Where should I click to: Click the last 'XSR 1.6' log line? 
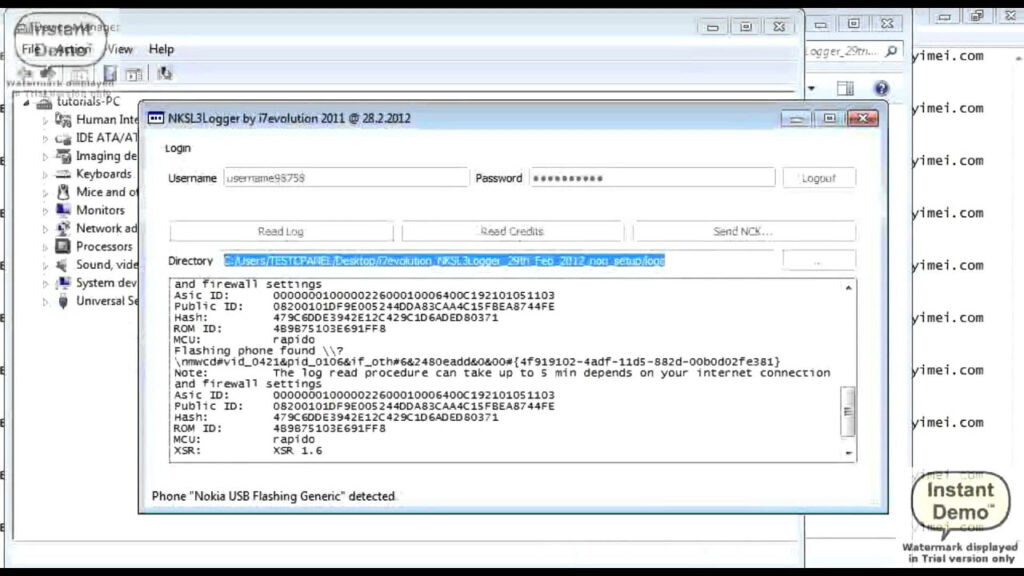(x=248, y=451)
